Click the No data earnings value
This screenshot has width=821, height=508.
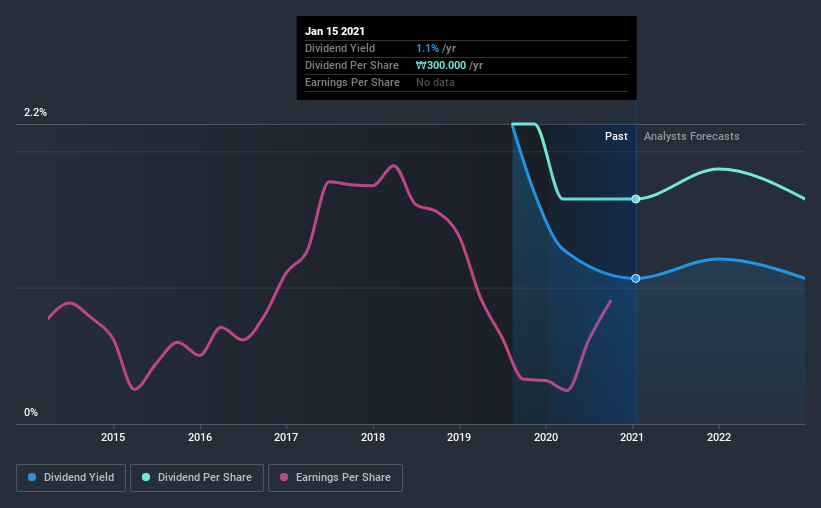point(435,82)
